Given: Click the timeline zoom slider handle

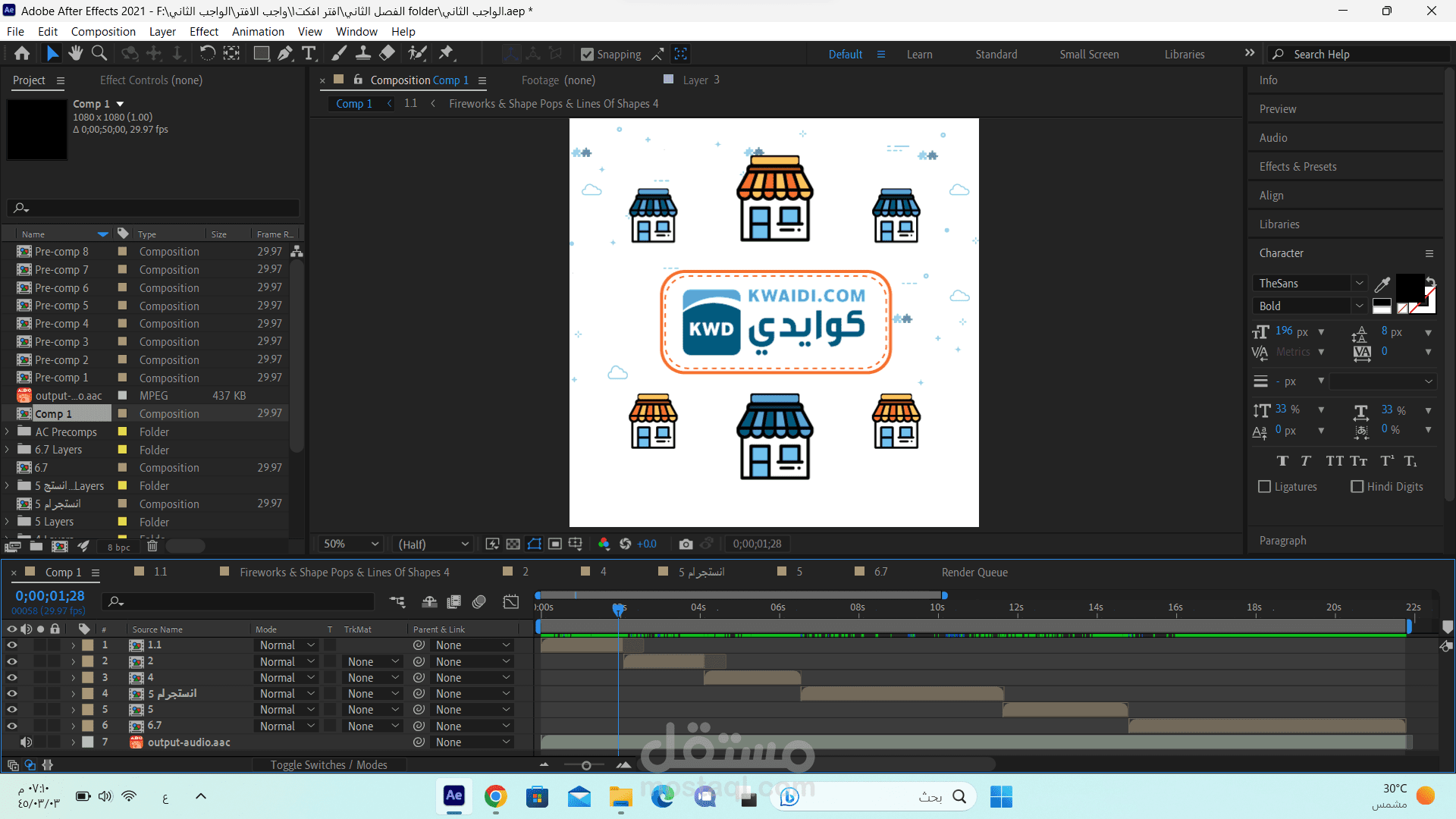Looking at the screenshot, I should tap(586, 765).
